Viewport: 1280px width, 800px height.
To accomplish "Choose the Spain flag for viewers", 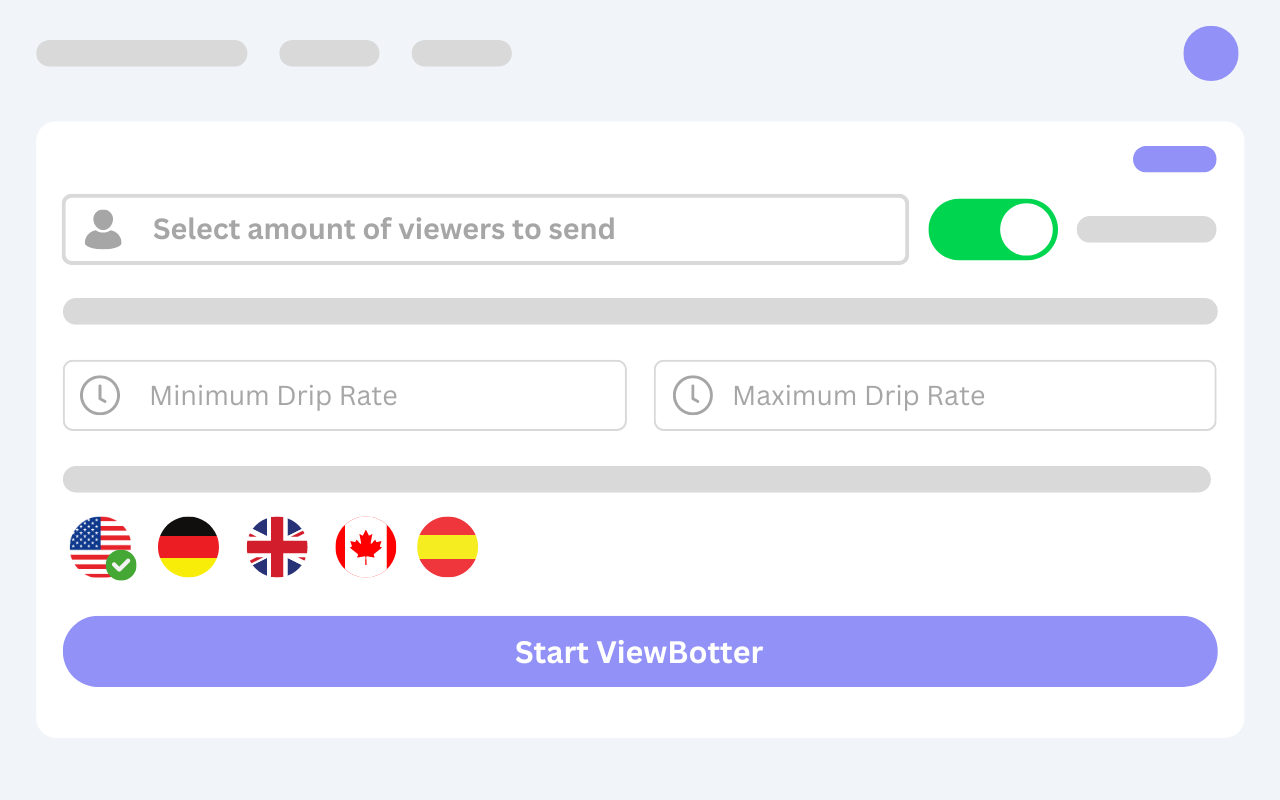I will point(447,547).
